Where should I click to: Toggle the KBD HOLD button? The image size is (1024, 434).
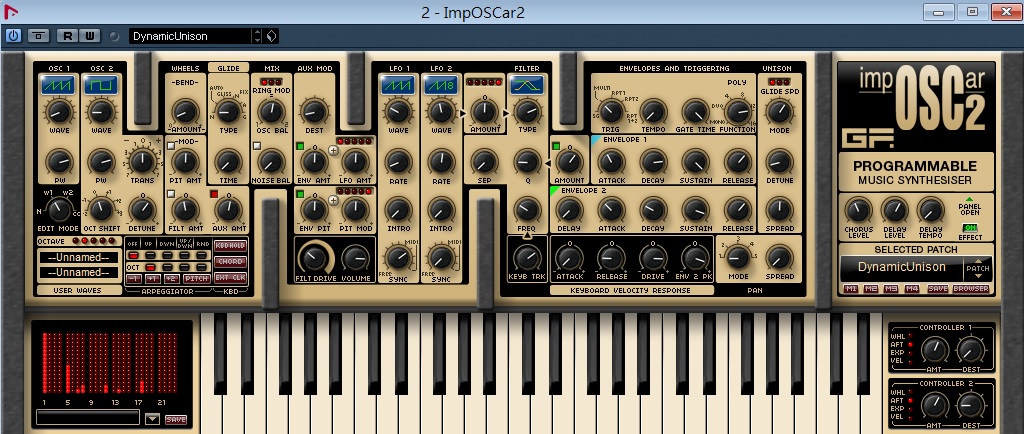[x=231, y=245]
